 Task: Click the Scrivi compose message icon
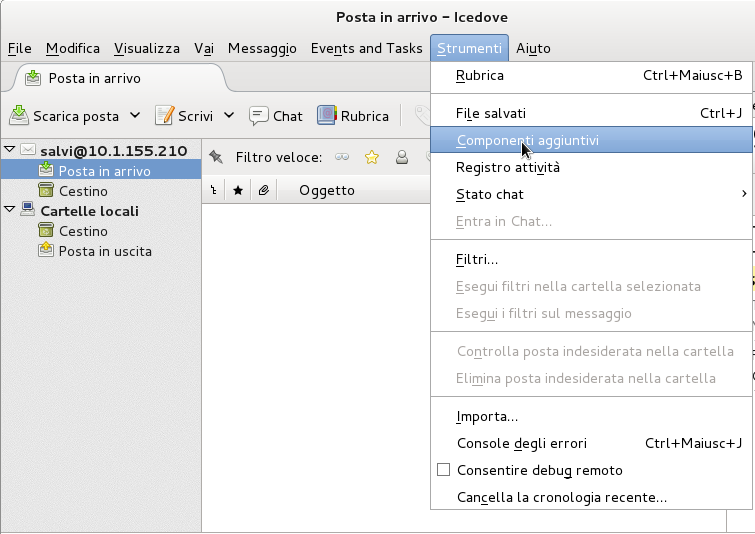[x=164, y=116]
